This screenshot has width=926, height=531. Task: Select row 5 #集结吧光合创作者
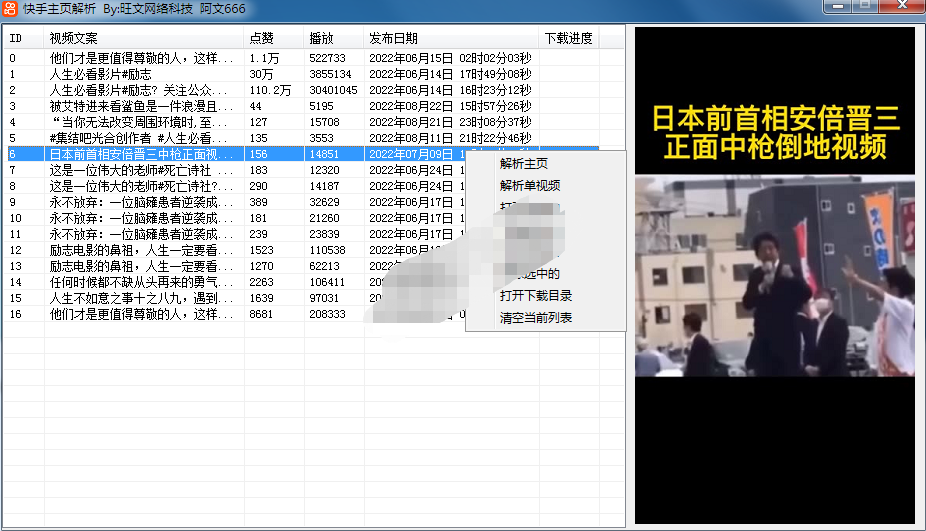point(140,138)
